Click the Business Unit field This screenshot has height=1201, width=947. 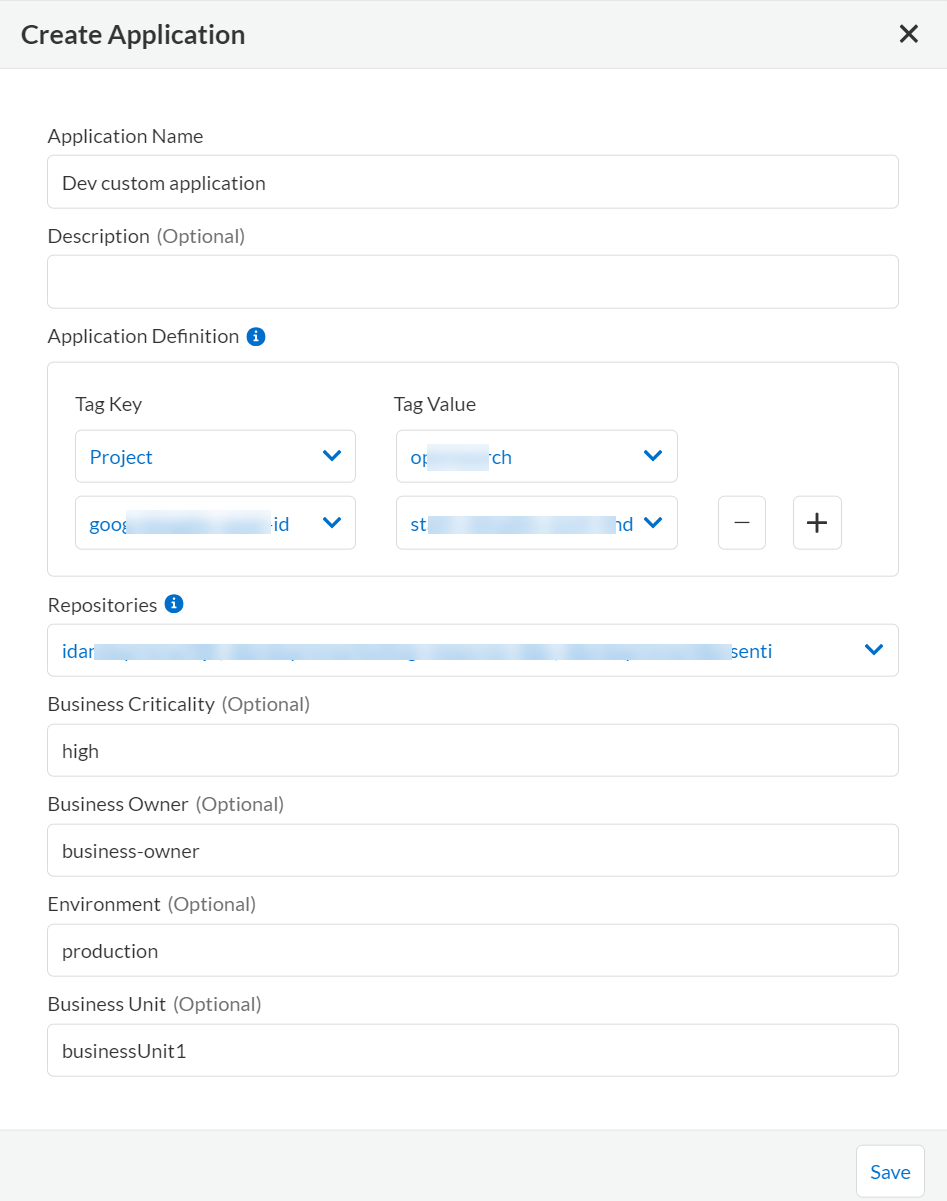pos(473,1050)
